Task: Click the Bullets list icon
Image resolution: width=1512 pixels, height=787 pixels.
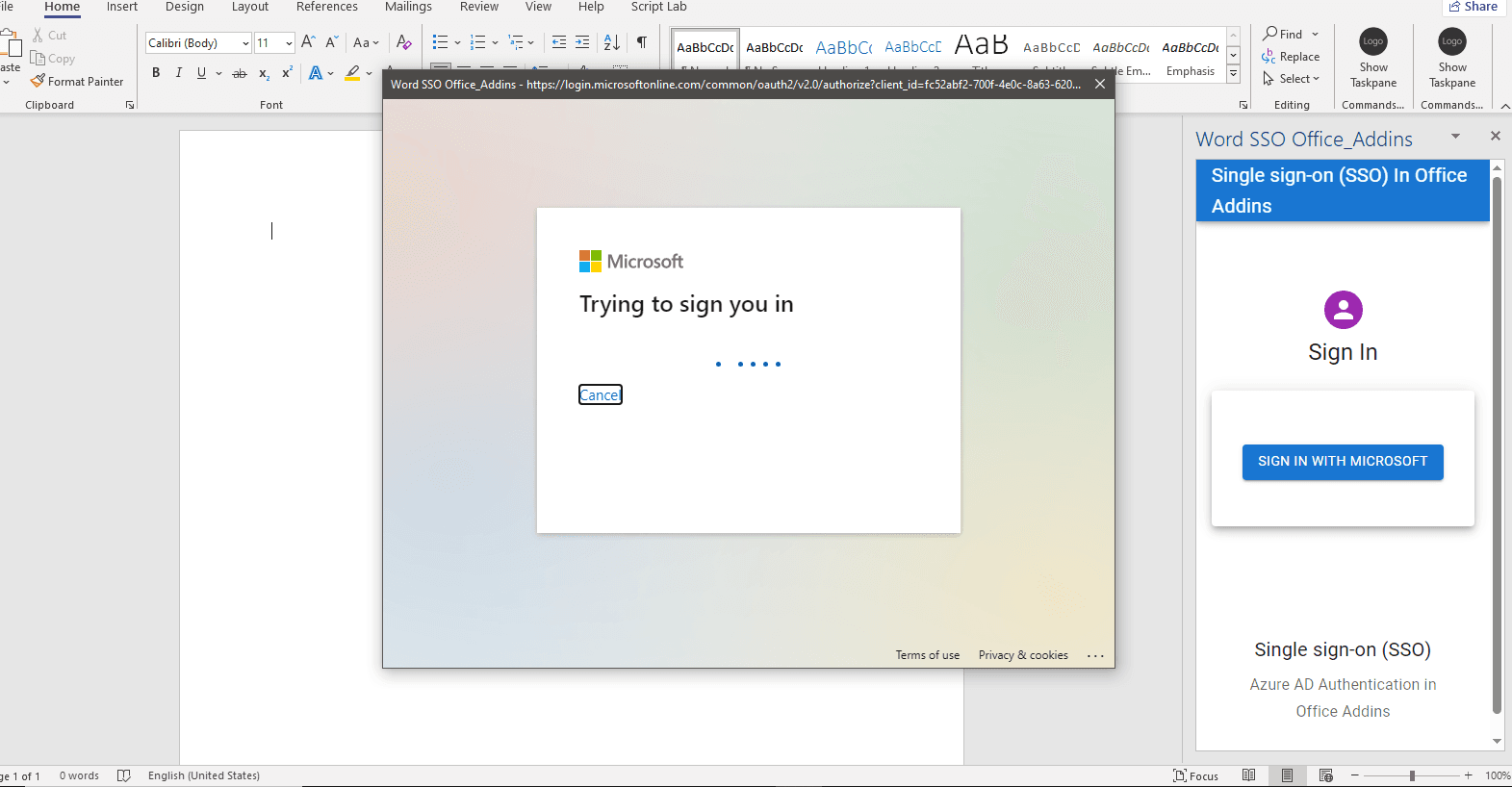Action: (440, 42)
